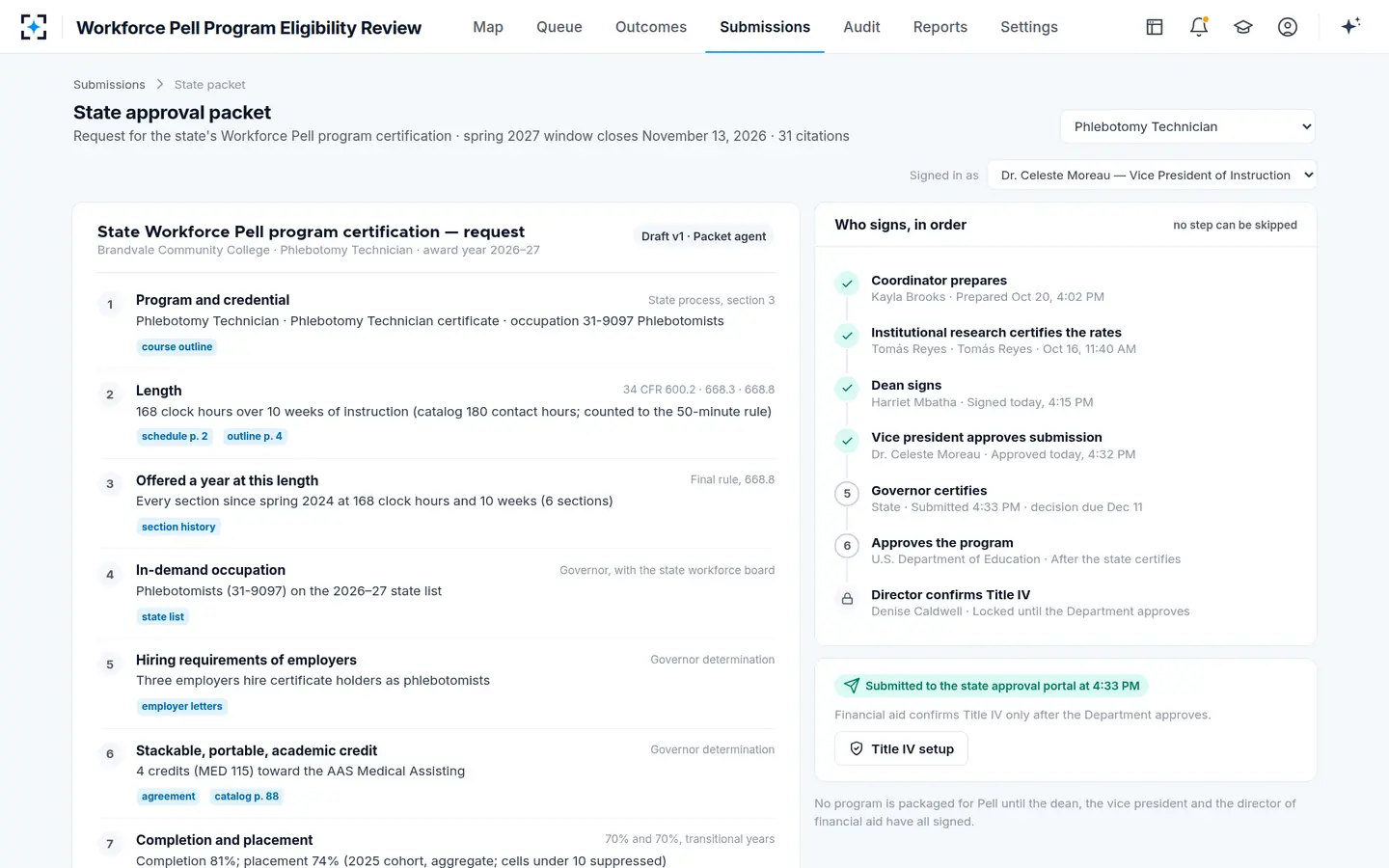Click step 6 circle for Approves the program
The height and width of the screenshot is (868, 1389).
point(847,546)
